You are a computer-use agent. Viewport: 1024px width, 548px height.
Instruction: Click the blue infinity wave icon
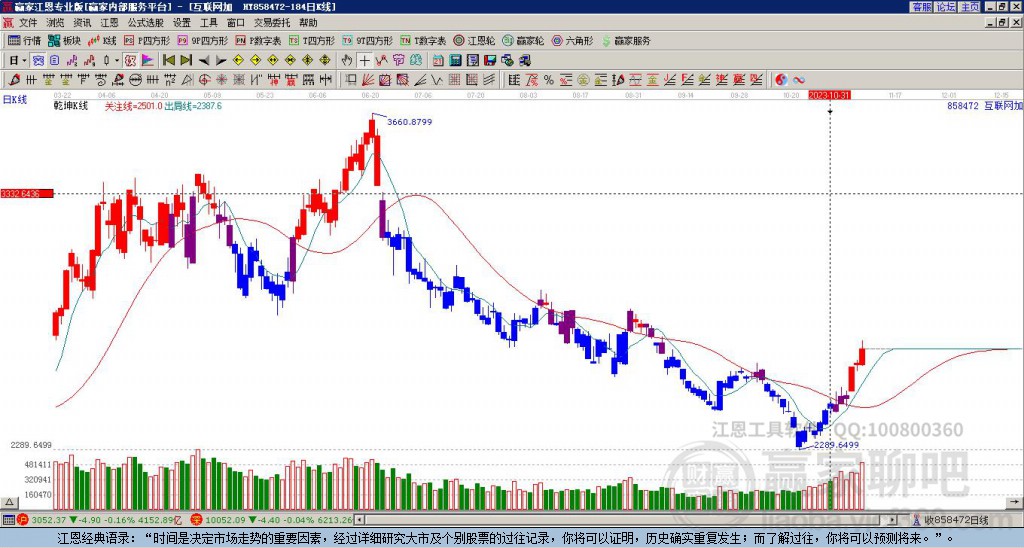click(799, 80)
